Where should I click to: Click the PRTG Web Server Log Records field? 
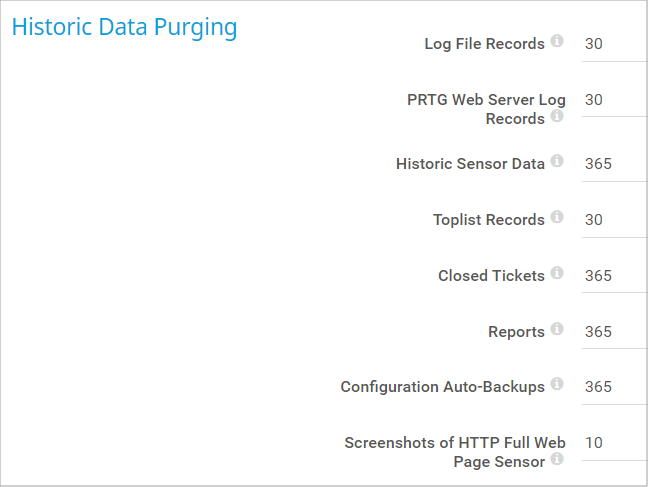pyautogui.click(x=614, y=100)
